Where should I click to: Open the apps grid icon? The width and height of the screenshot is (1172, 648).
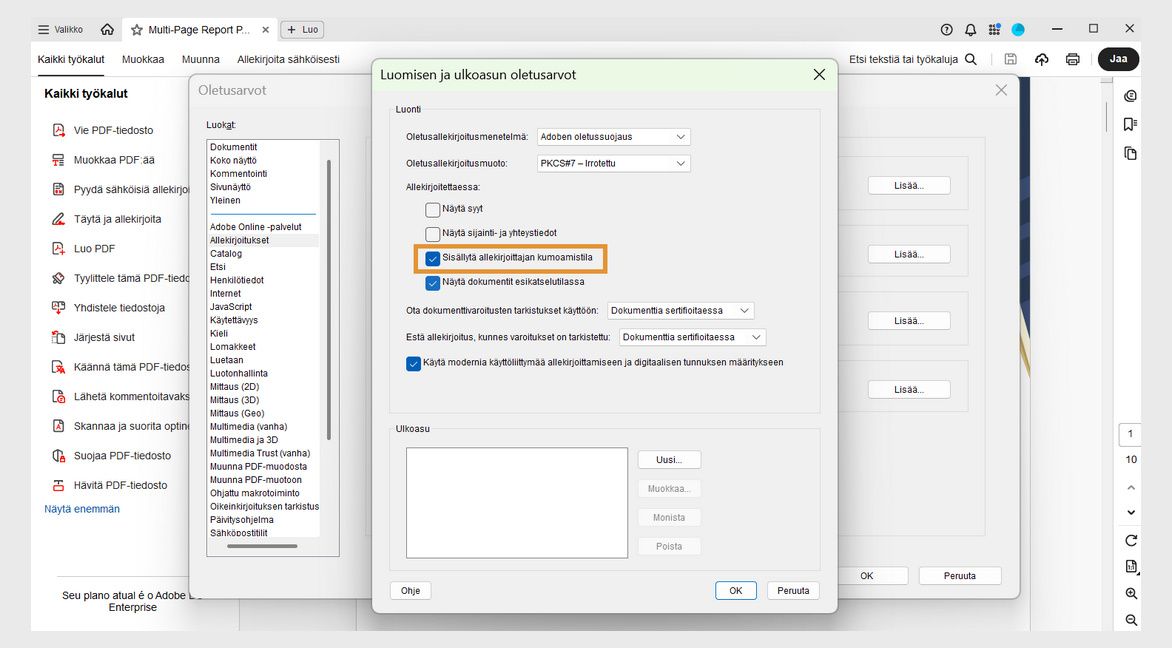pyautogui.click(x=994, y=30)
